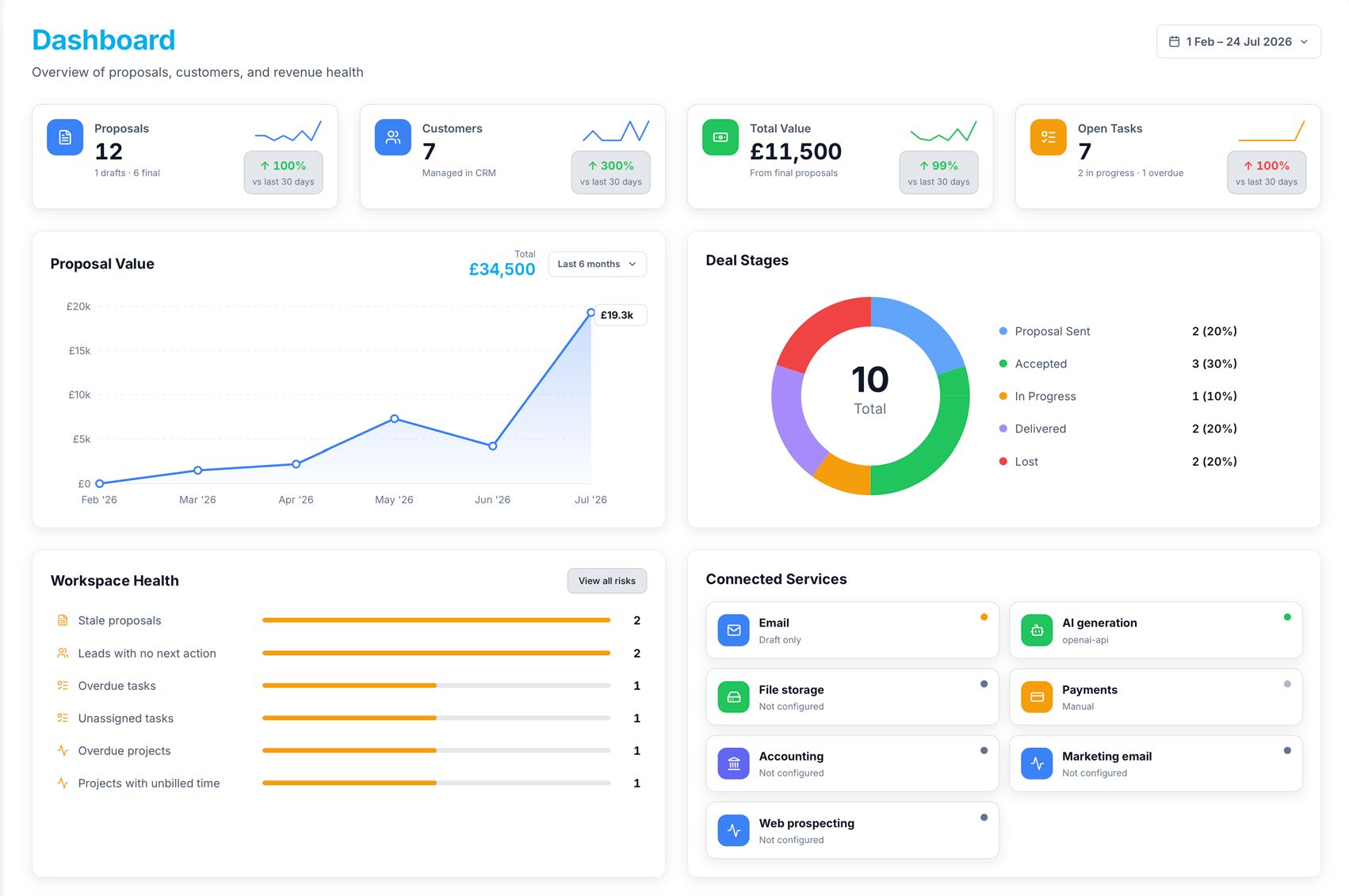1349x896 pixels.
Task: Click the AI generation robot icon
Action: (x=1037, y=630)
